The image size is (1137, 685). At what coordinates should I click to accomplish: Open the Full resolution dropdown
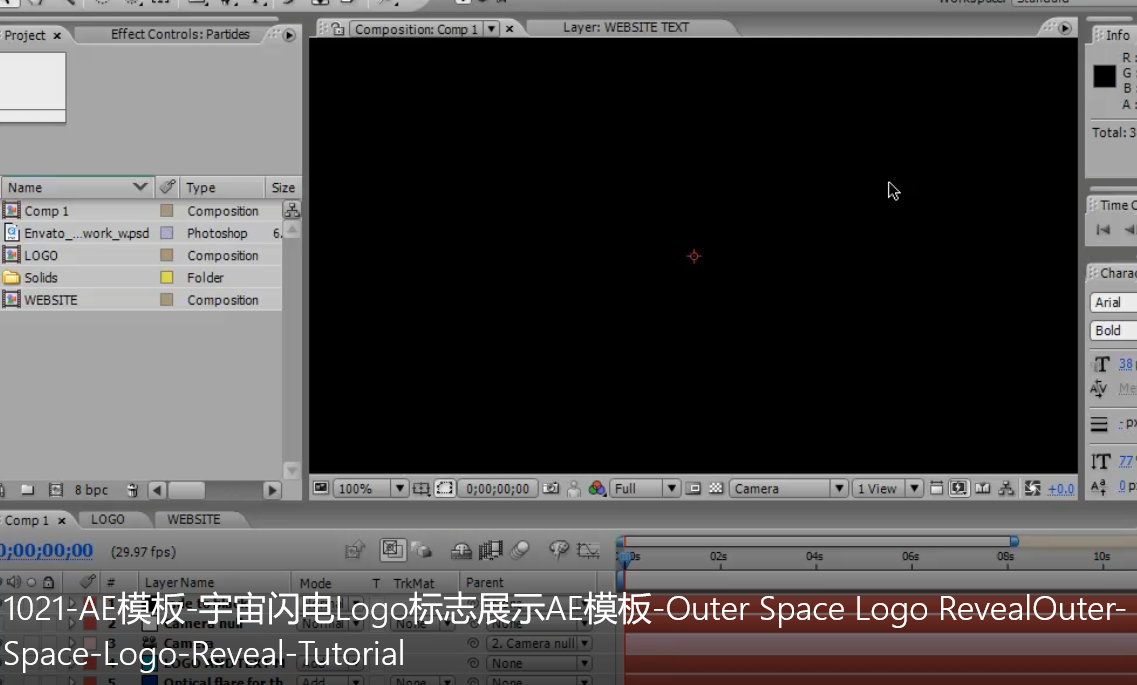tap(645, 489)
